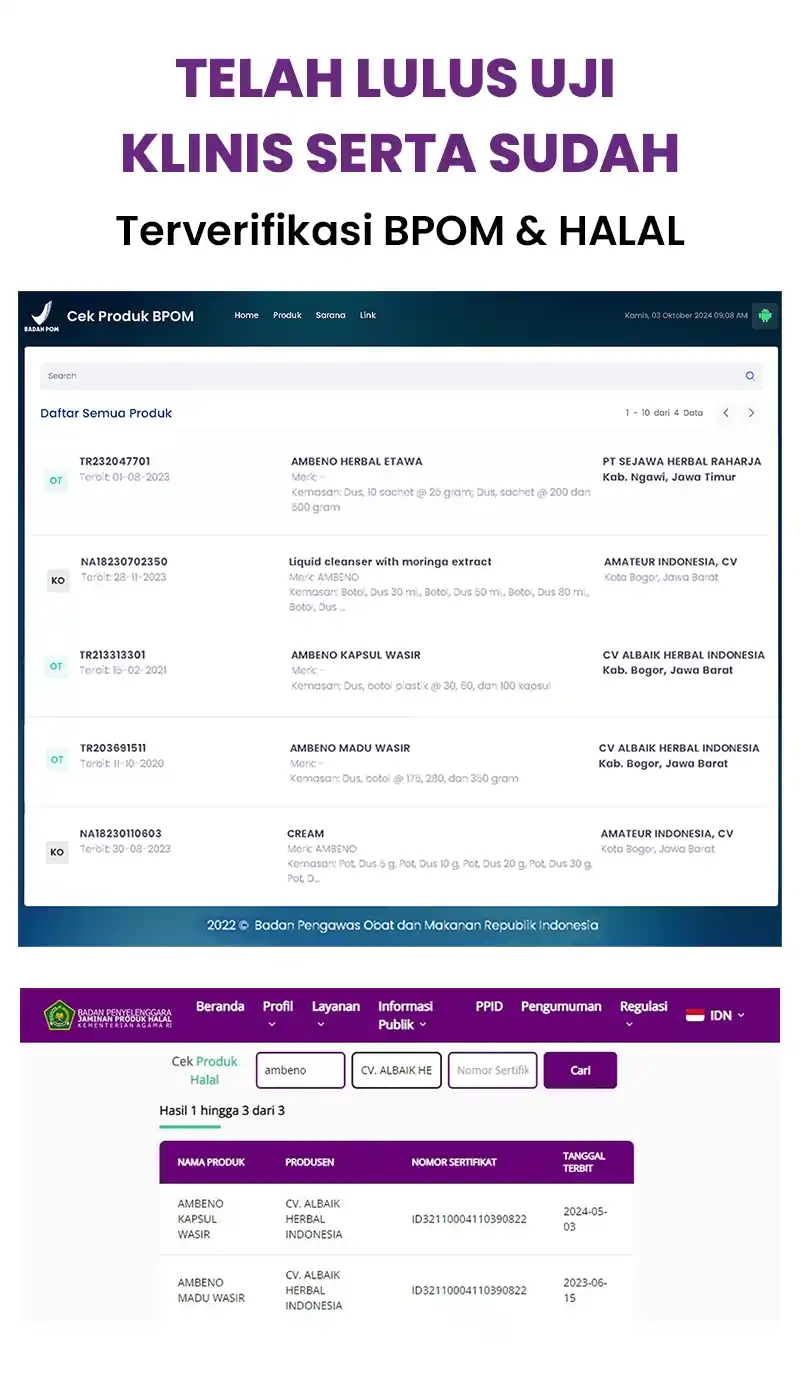Click the Cari search button
Viewport: 800px width, 1373px height.
point(580,1070)
